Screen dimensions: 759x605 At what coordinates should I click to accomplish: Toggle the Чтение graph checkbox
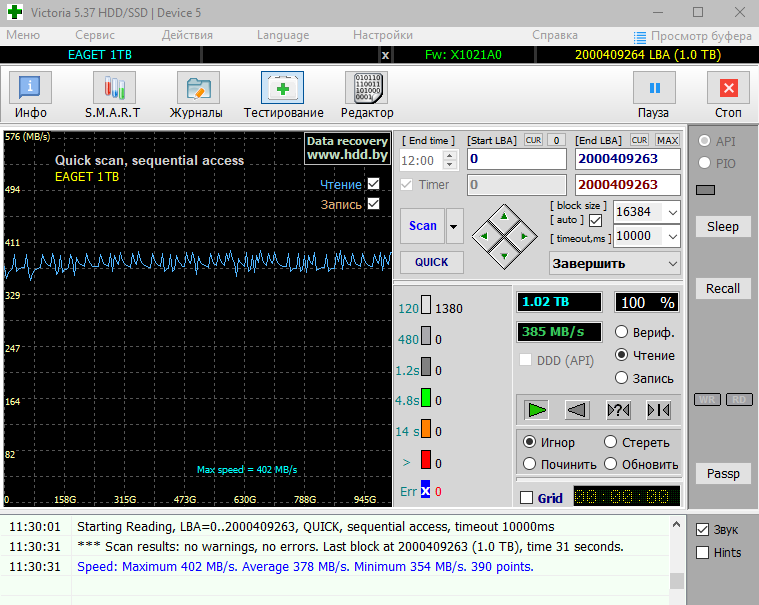(374, 184)
